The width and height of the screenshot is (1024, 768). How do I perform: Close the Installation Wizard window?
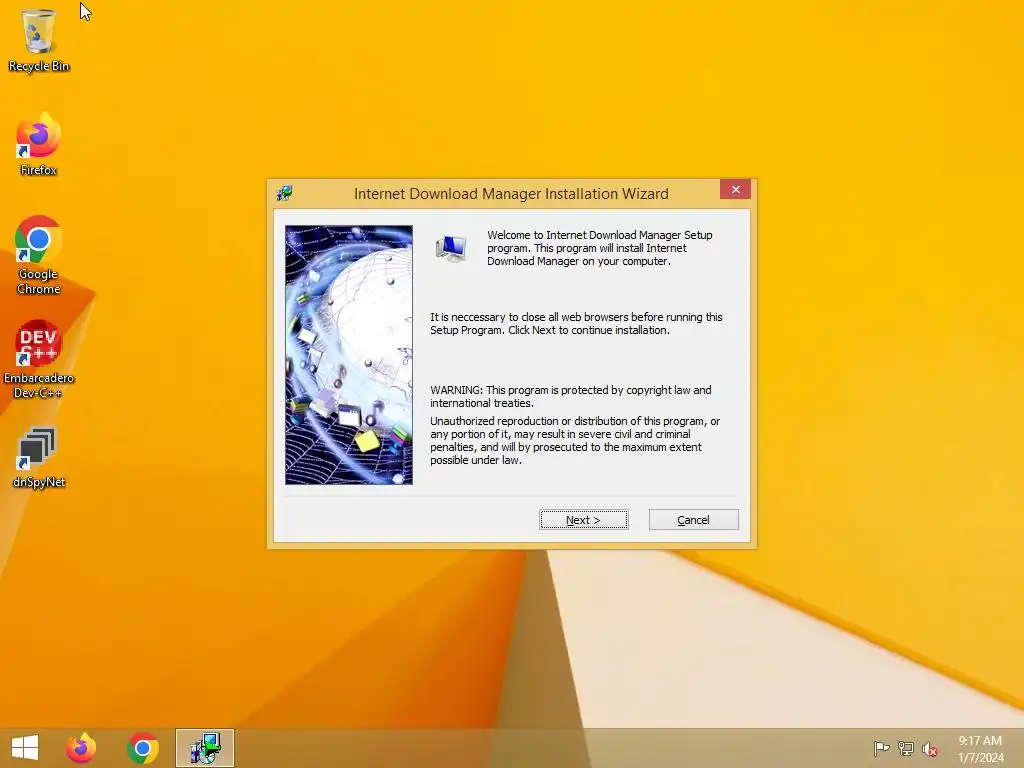coord(735,189)
